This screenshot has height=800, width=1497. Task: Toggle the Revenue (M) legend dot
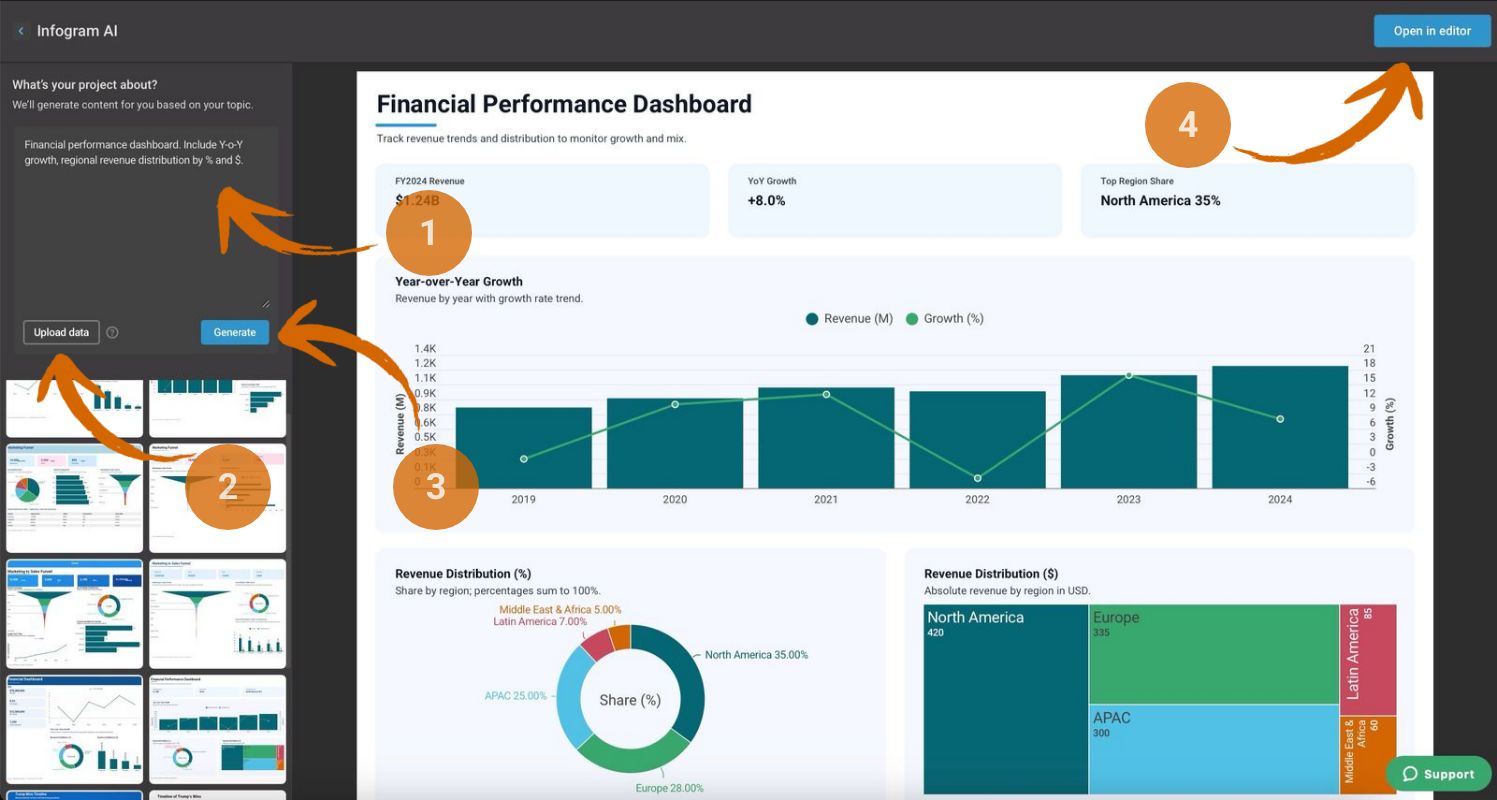pos(812,319)
